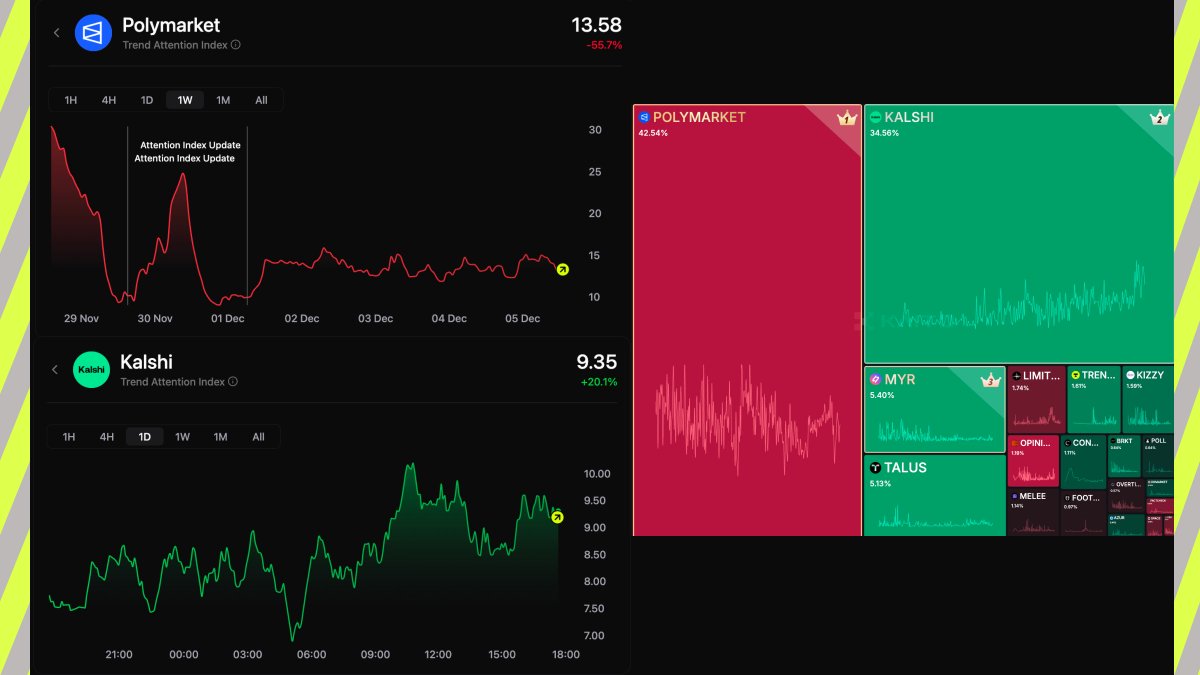Go back using the Polymarket panel's back chevron

[x=56, y=33]
